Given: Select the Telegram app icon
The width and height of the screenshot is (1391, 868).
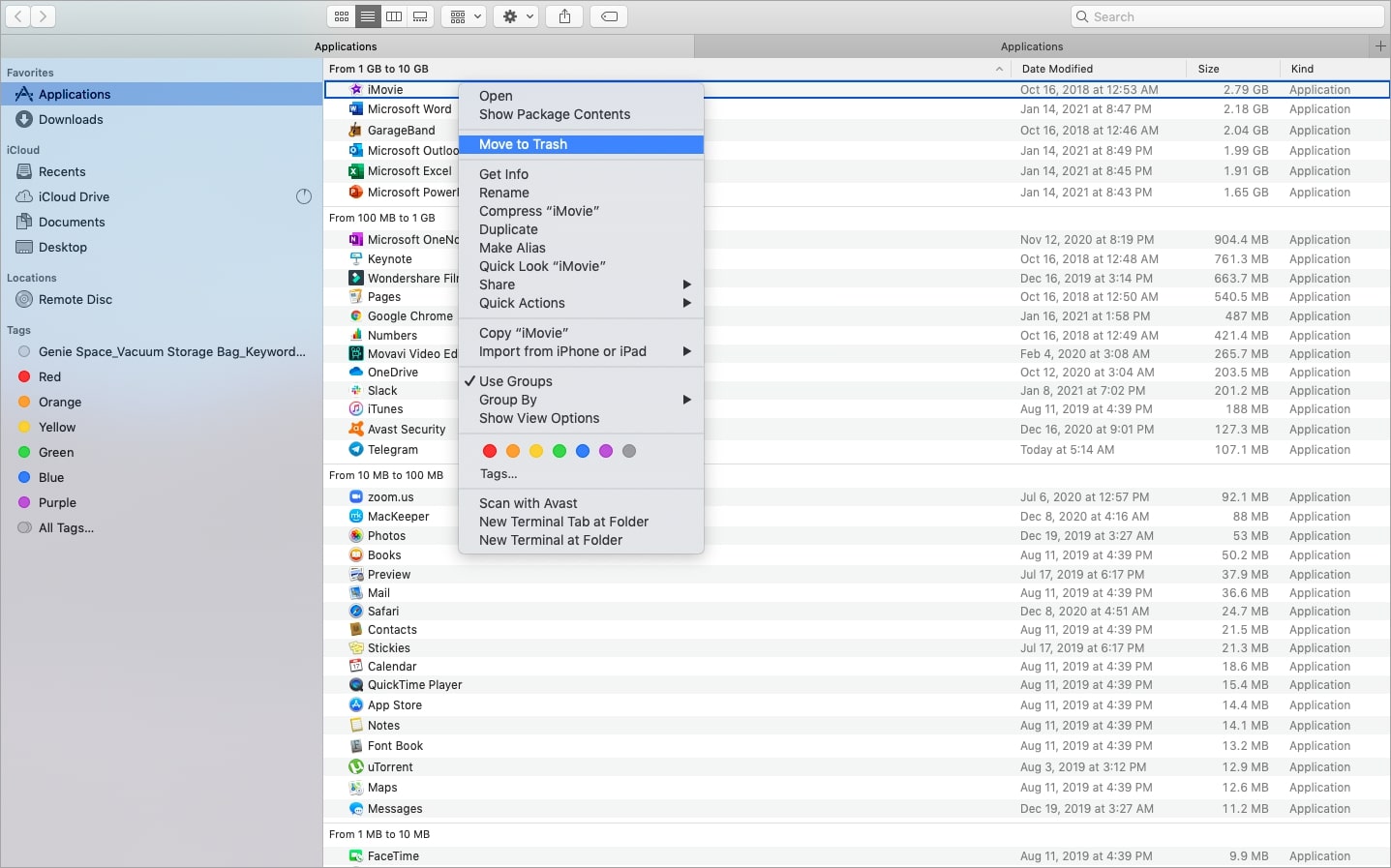Looking at the screenshot, I should click(356, 449).
